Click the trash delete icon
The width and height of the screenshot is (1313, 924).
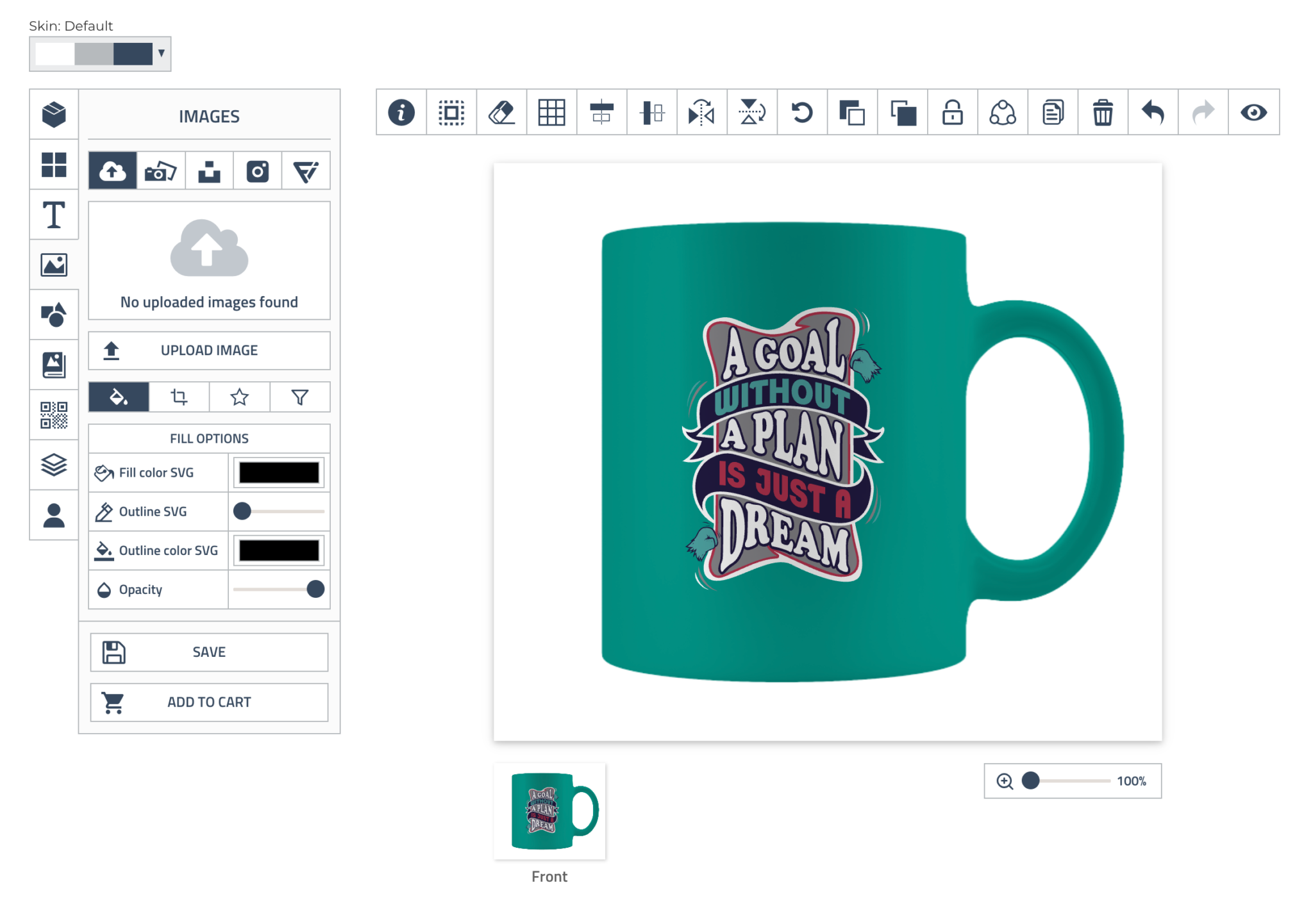(x=1103, y=113)
